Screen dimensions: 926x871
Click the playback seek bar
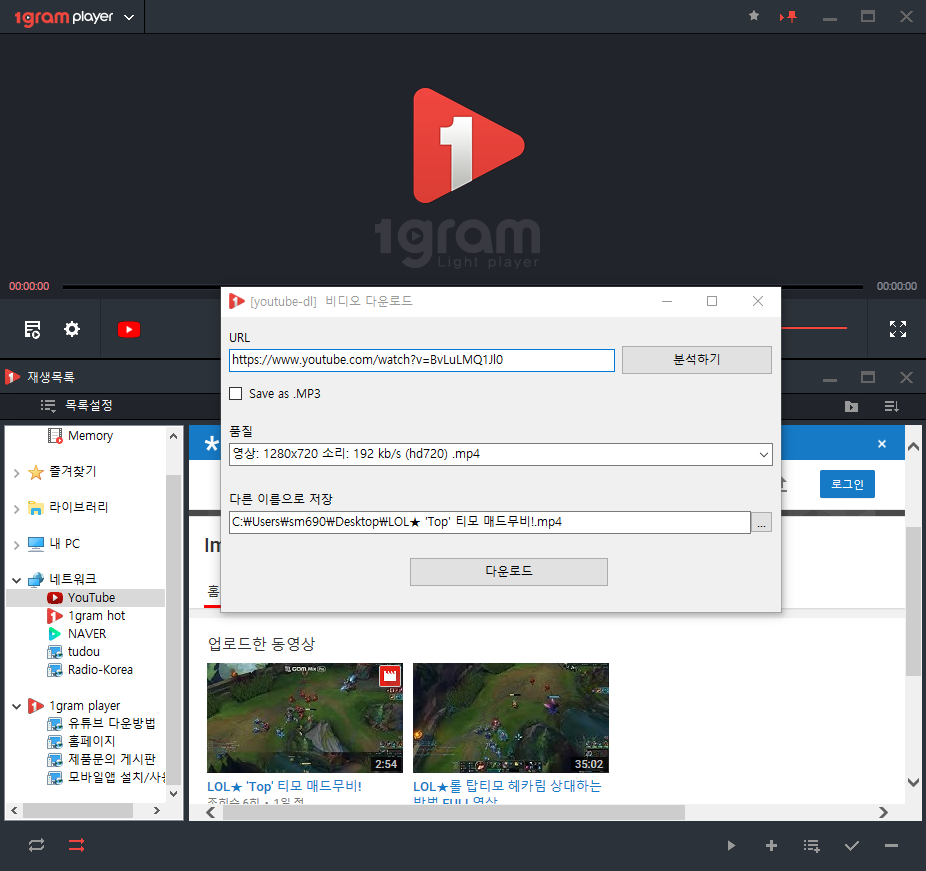[x=462, y=287]
